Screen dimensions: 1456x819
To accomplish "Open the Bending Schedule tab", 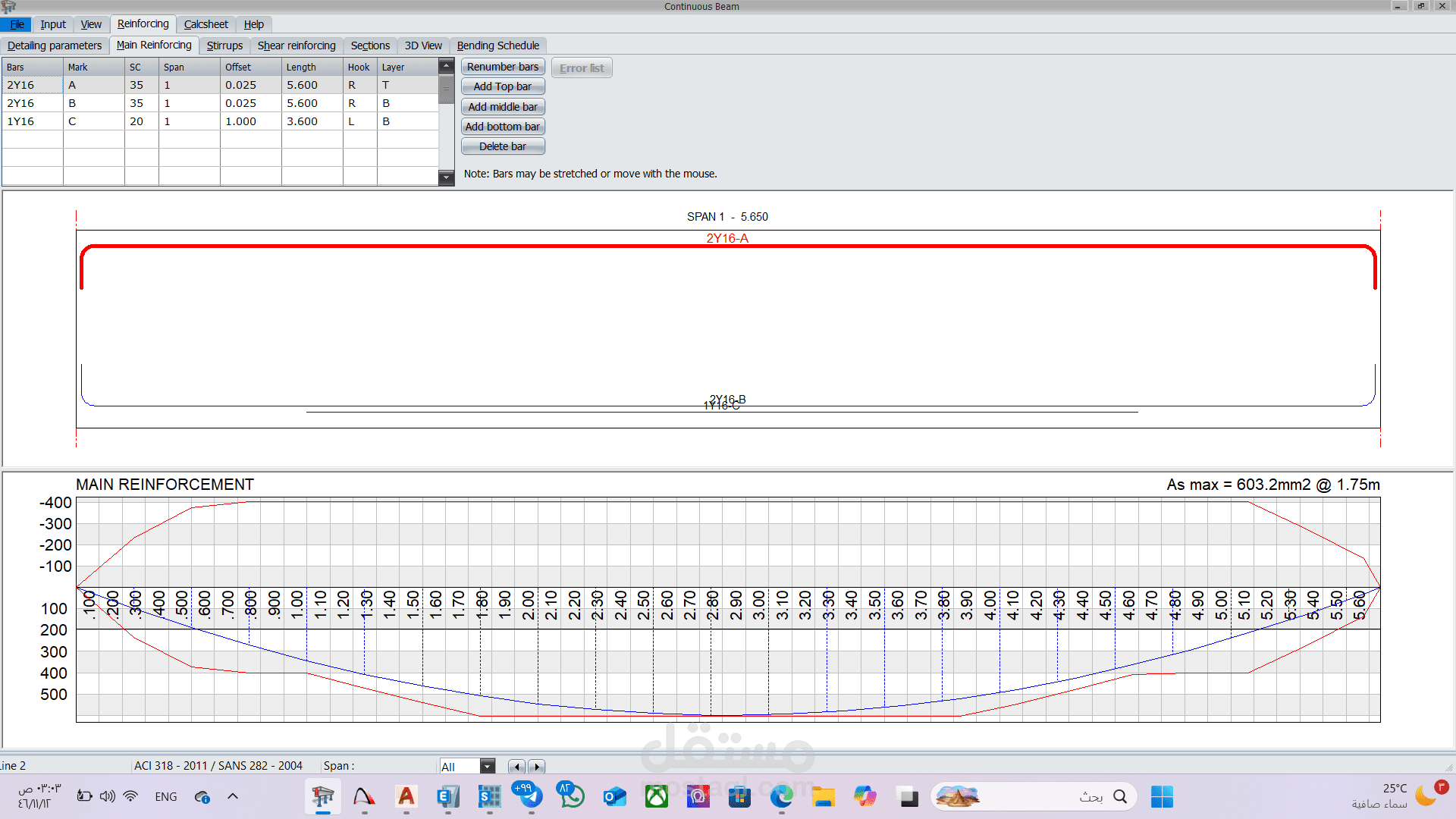I will coord(497,45).
